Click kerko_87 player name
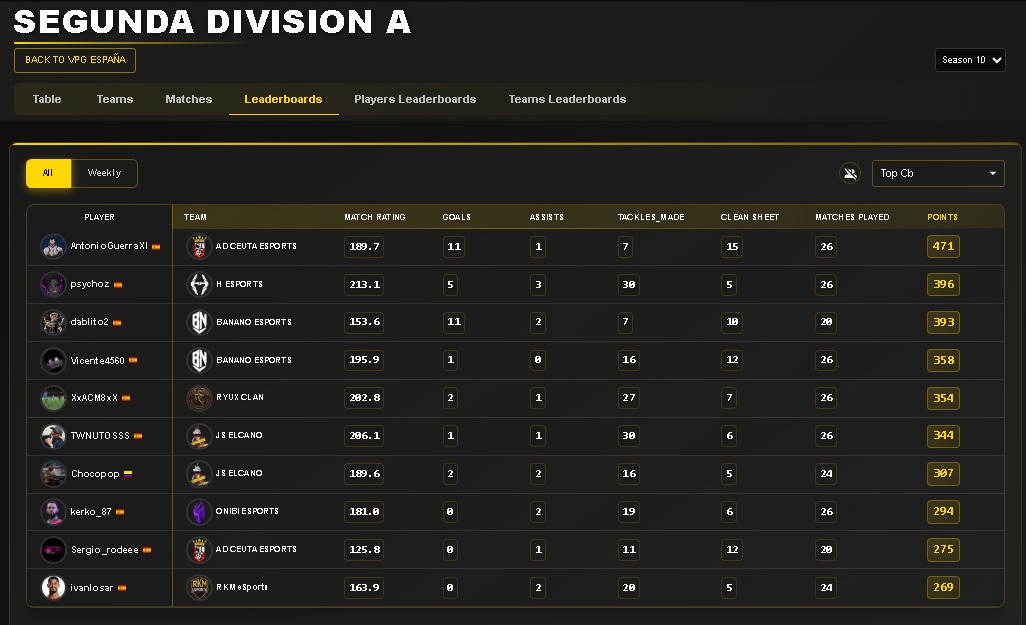The height and width of the screenshot is (625, 1026). pyautogui.click(x=91, y=512)
